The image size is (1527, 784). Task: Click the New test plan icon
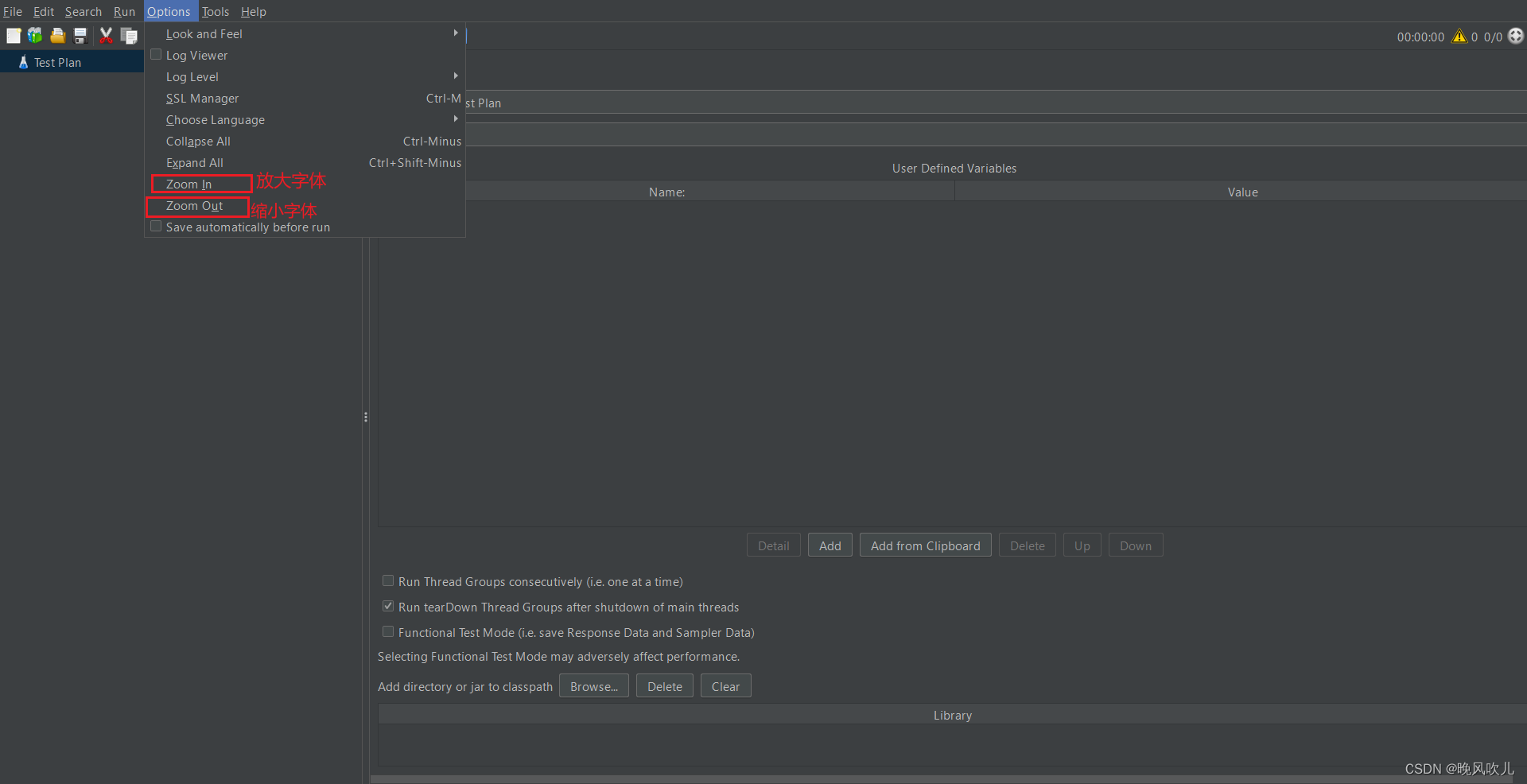(x=14, y=36)
